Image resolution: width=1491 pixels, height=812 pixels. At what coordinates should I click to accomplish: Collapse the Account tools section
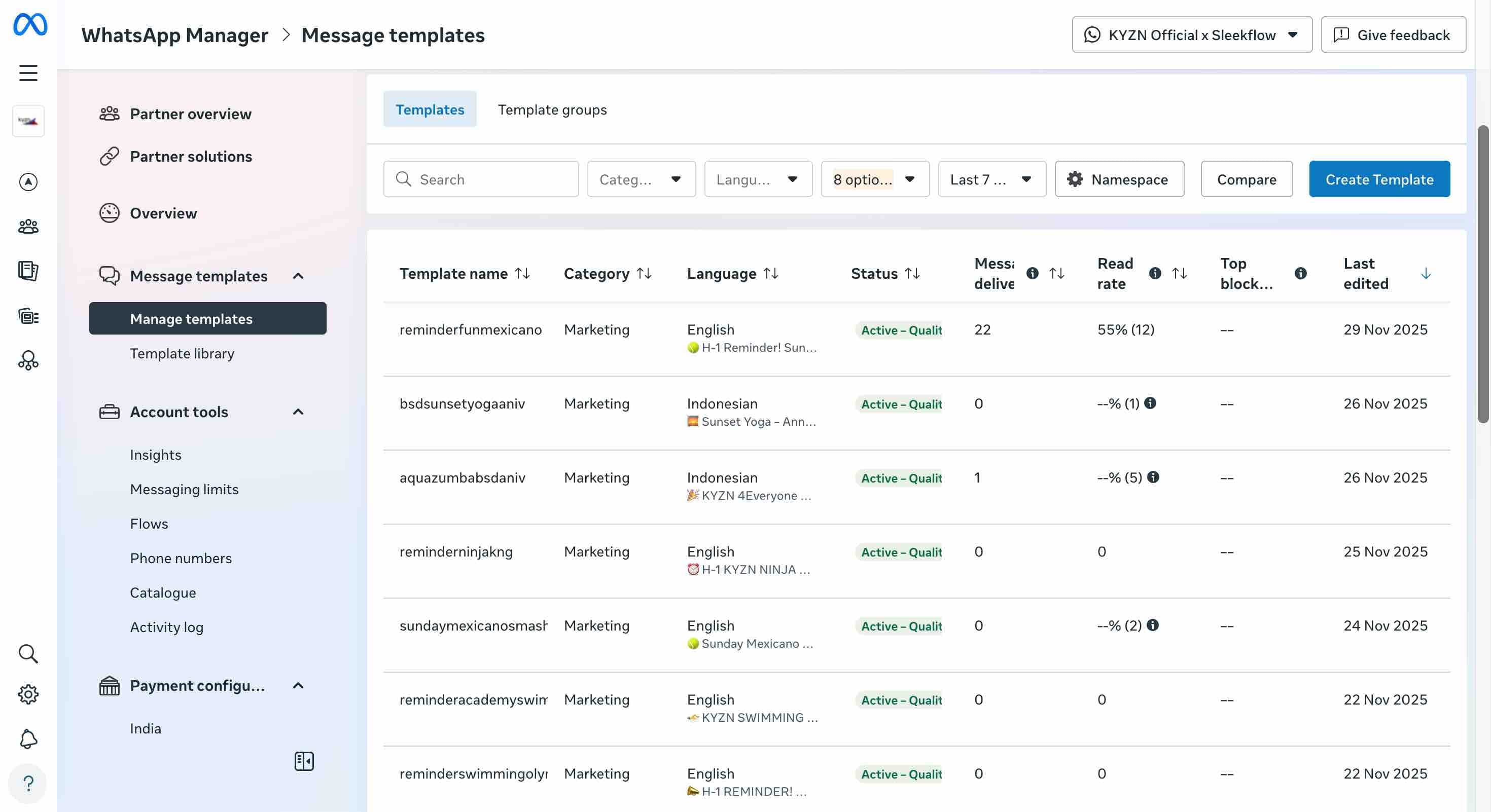click(298, 412)
